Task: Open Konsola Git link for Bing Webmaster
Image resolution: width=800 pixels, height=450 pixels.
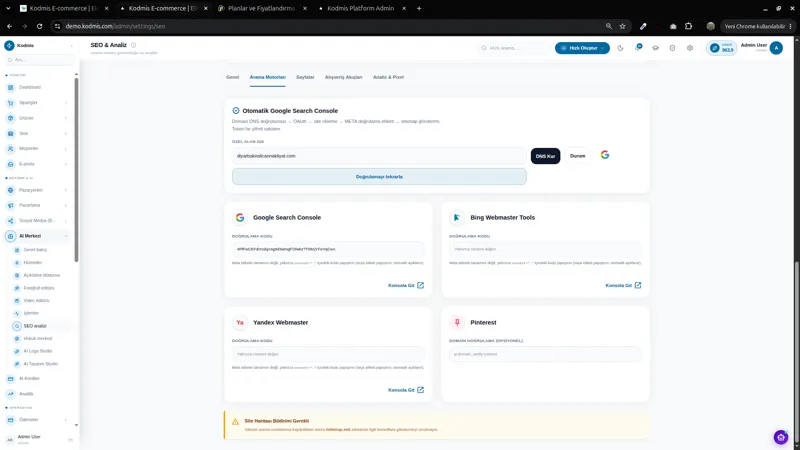Action: pos(623,285)
